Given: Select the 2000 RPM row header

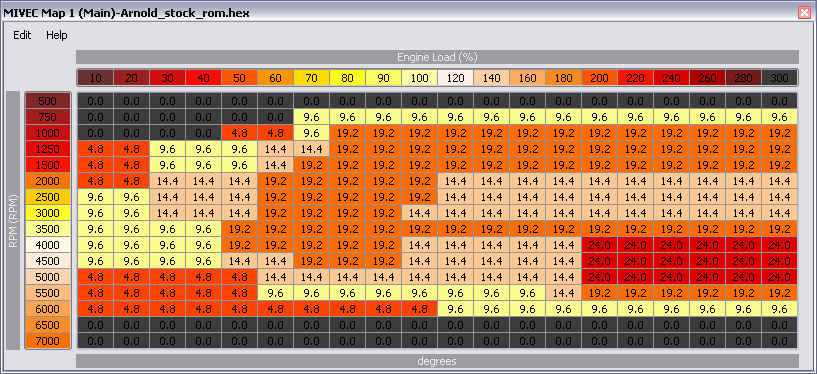Looking at the screenshot, I should click(47, 181).
